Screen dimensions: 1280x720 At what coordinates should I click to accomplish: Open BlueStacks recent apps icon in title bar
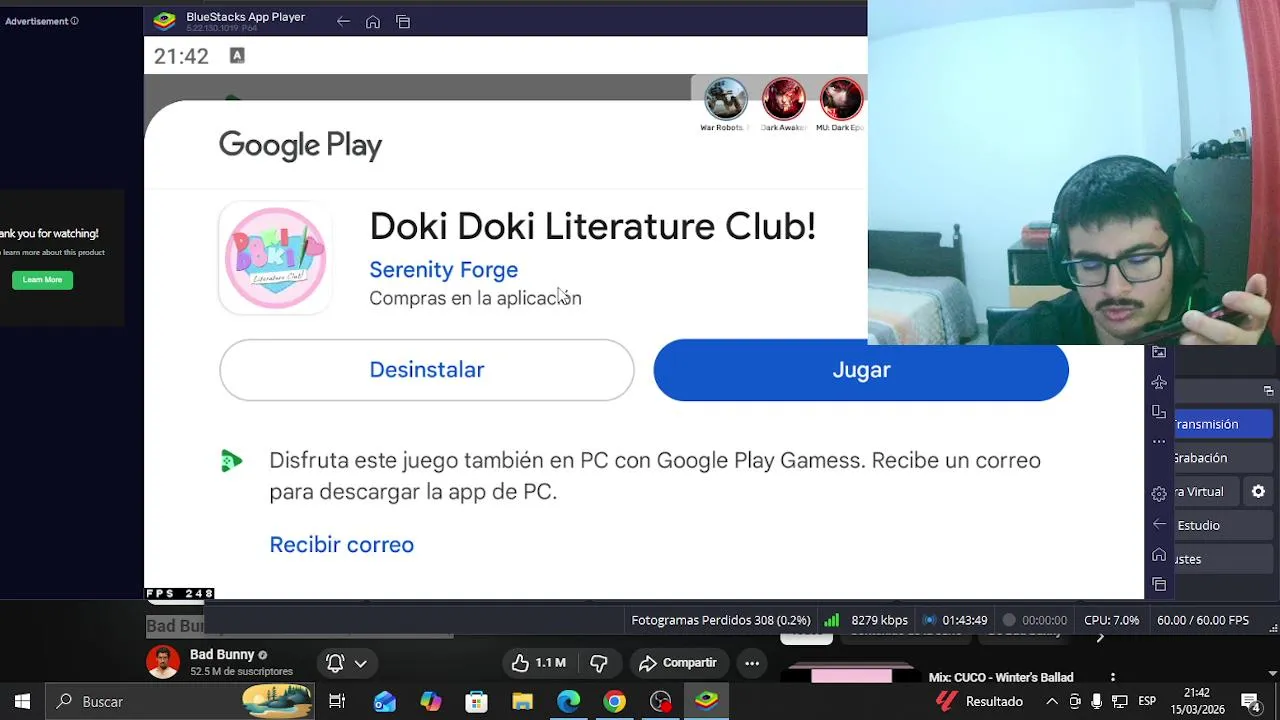[x=403, y=22]
